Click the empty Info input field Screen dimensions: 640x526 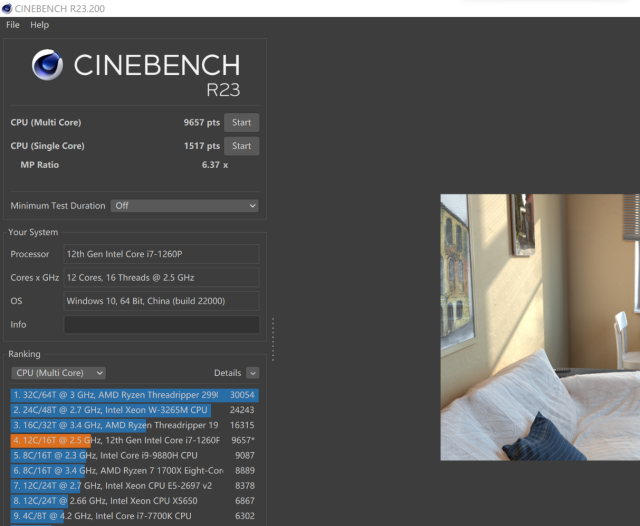161,324
